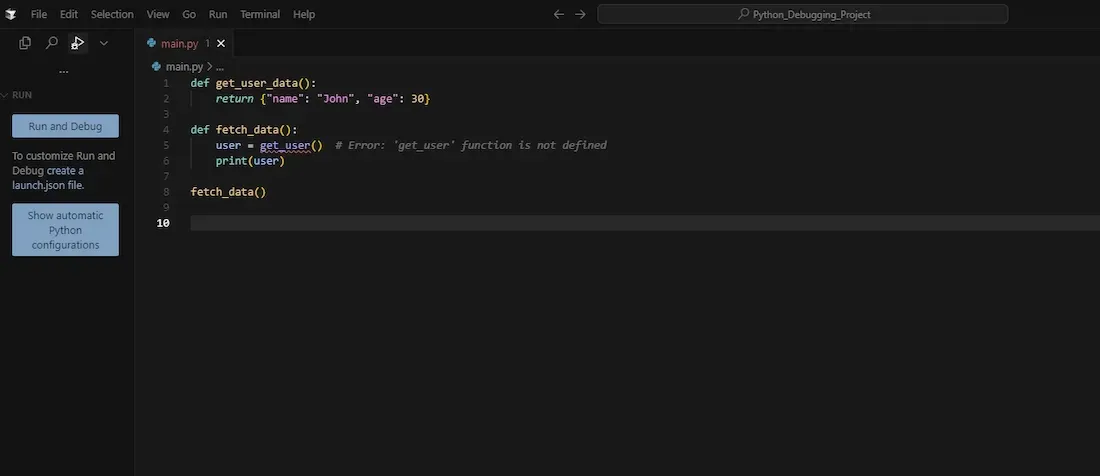Click line number 10 in the gutter
The image size is (1100, 476).
(x=163, y=223)
